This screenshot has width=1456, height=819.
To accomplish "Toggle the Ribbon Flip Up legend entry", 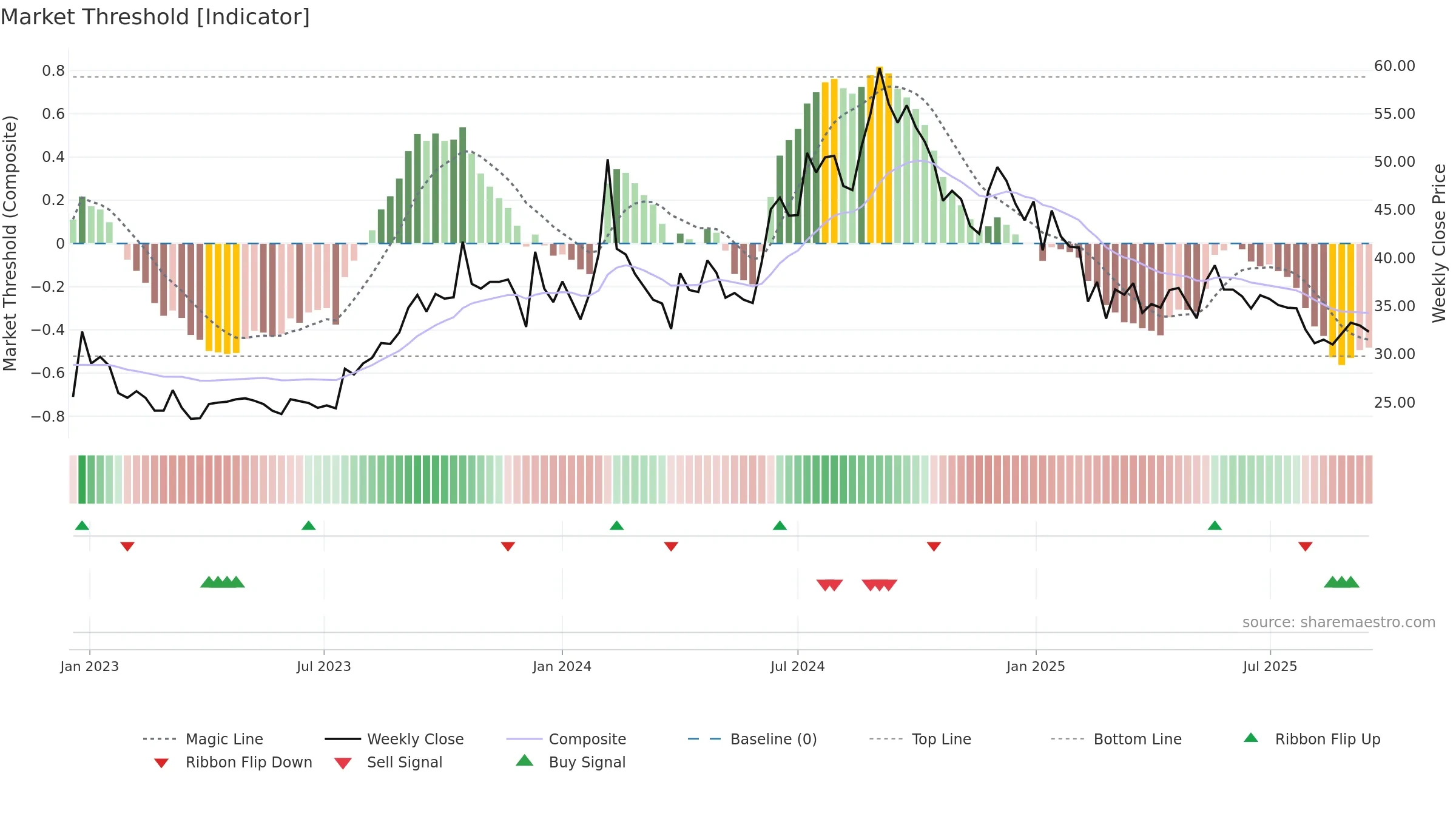I will click(1312, 739).
